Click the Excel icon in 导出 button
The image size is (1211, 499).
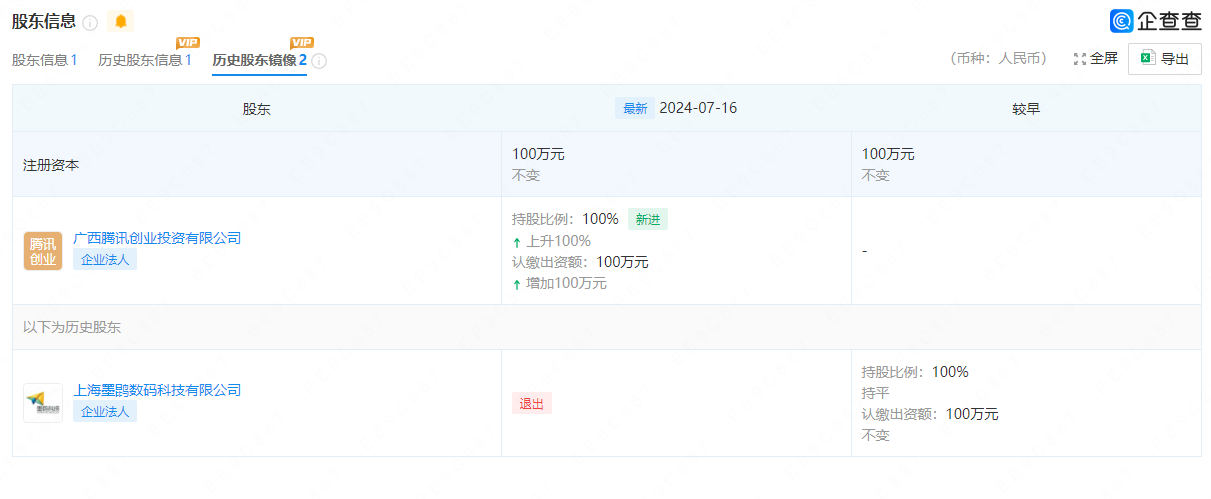(1148, 58)
